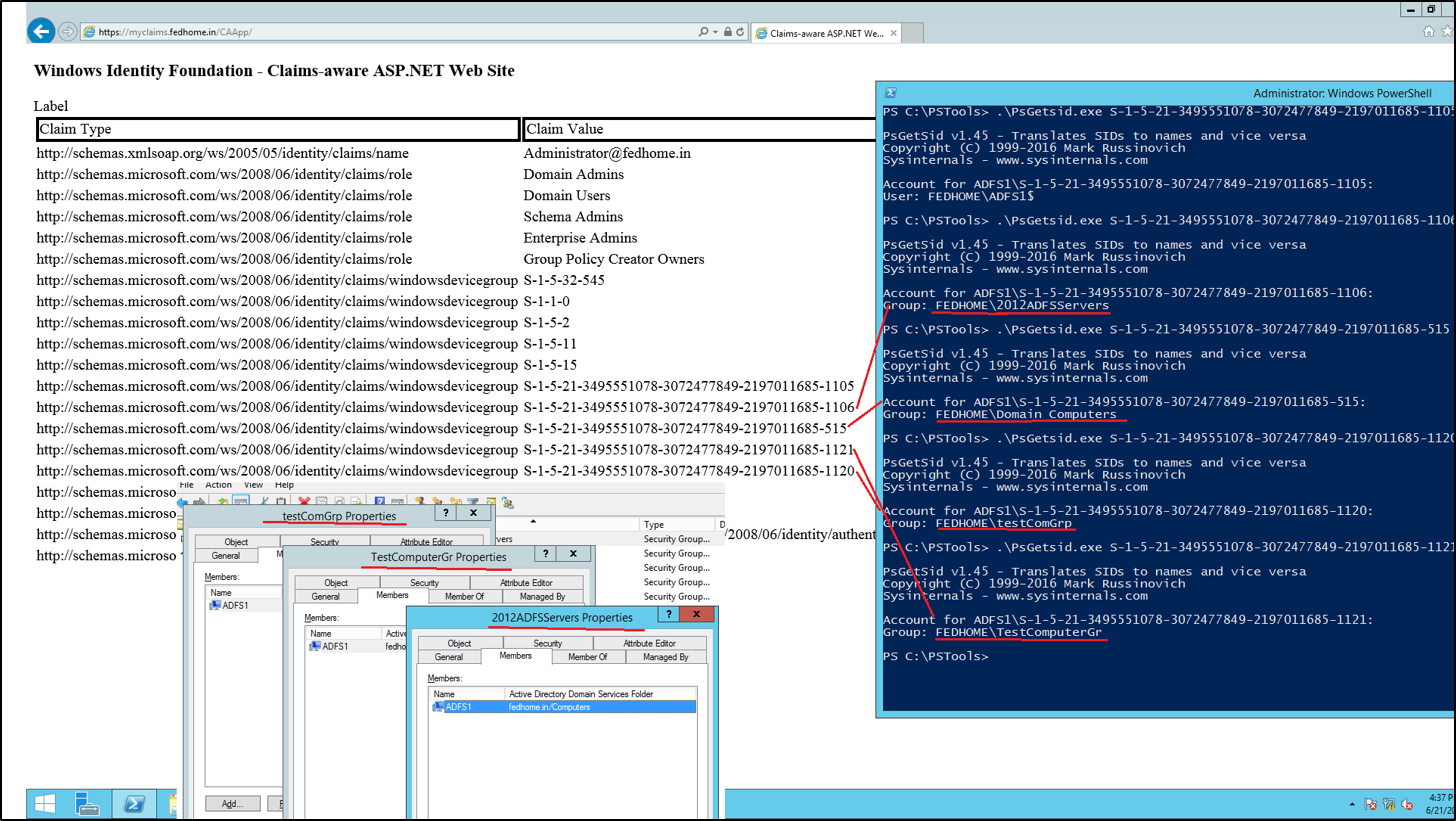
Task: Select Security tab in TestComputerGr Properties
Action: [424, 583]
